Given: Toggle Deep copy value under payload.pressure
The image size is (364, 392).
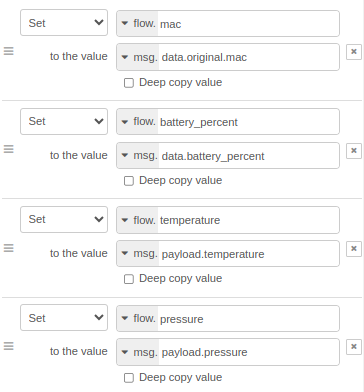Looking at the screenshot, I should tap(129, 378).
